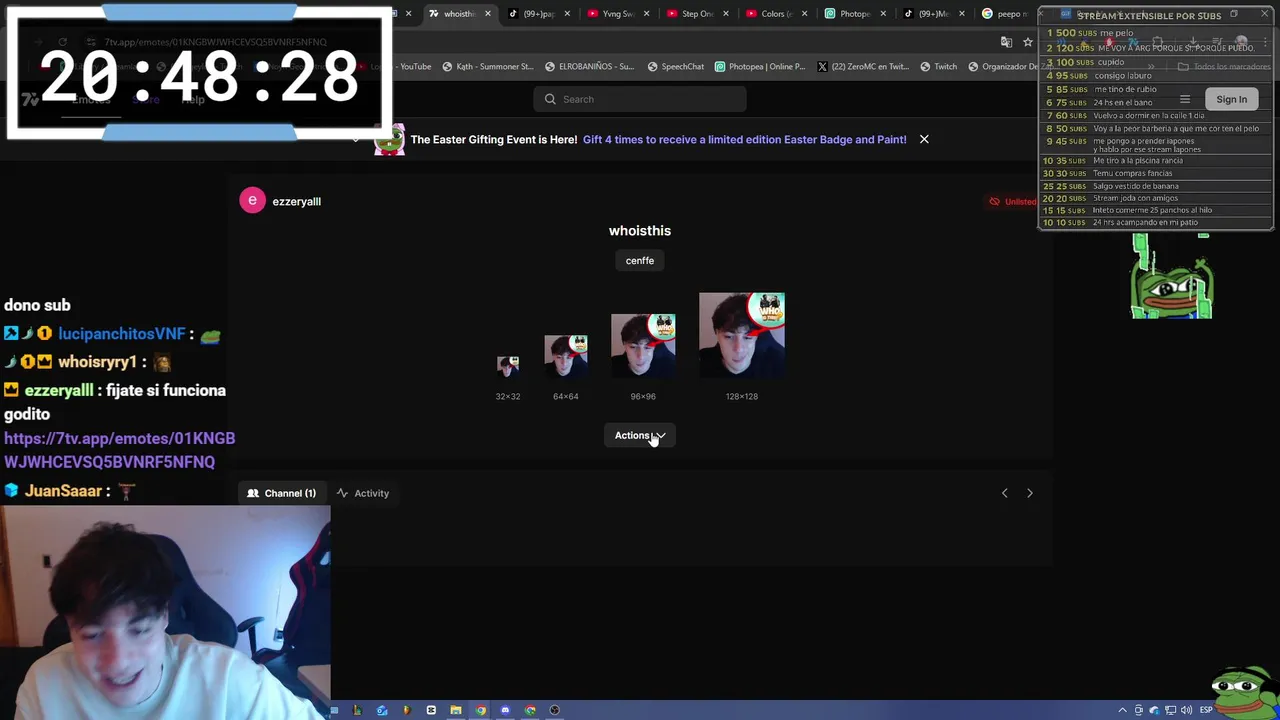Click whoisryry1 username in chat
Screen dimensions: 1280x720
pyautogui.click(x=97, y=362)
